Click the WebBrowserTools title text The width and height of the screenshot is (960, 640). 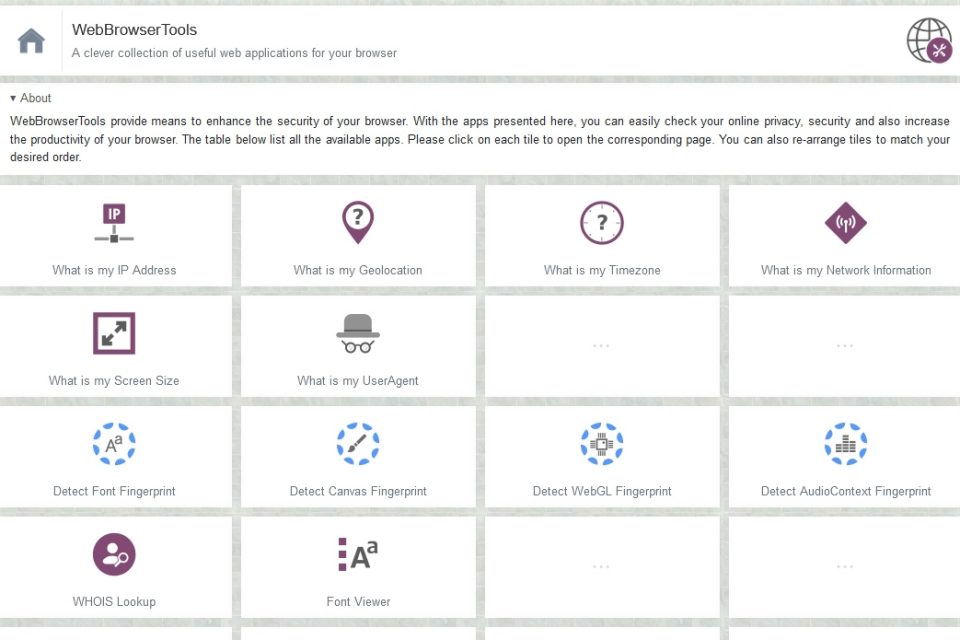[x=134, y=30]
